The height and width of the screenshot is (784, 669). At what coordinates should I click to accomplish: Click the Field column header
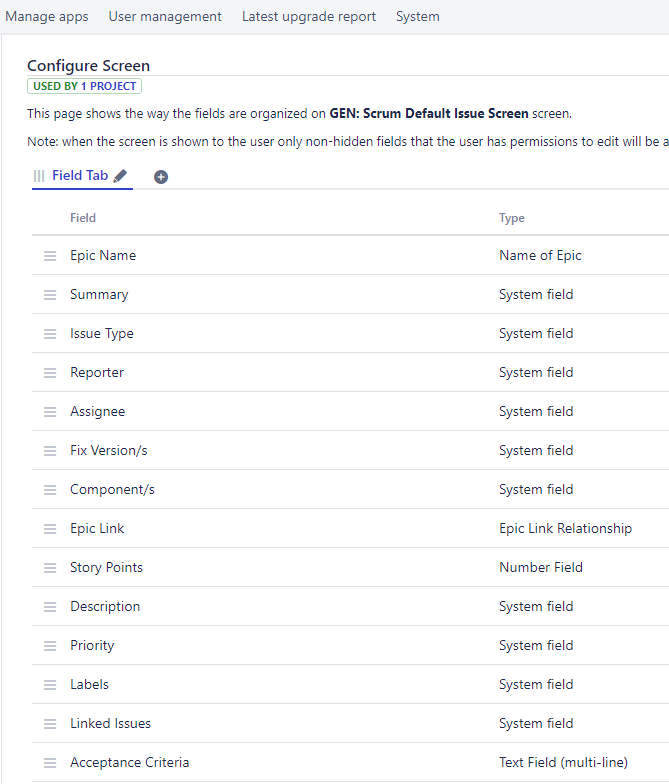(83, 218)
